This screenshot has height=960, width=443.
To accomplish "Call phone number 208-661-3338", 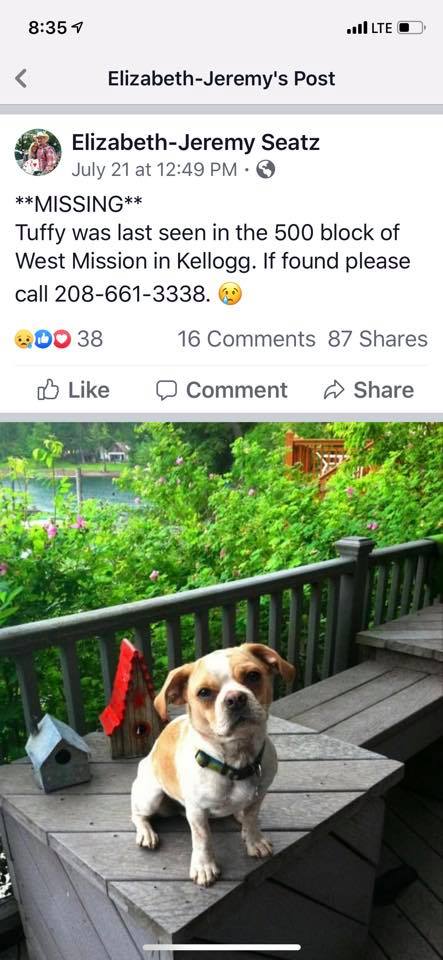I will (x=132, y=294).
